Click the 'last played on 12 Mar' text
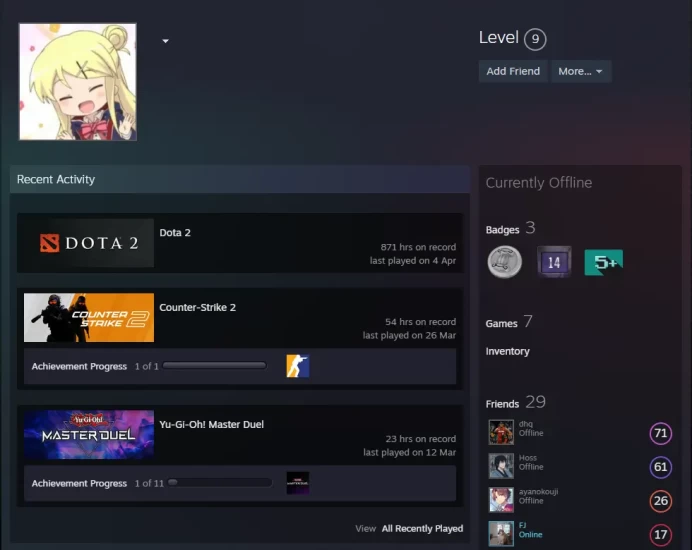This screenshot has height=550, width=692. (x=410, y=452)
